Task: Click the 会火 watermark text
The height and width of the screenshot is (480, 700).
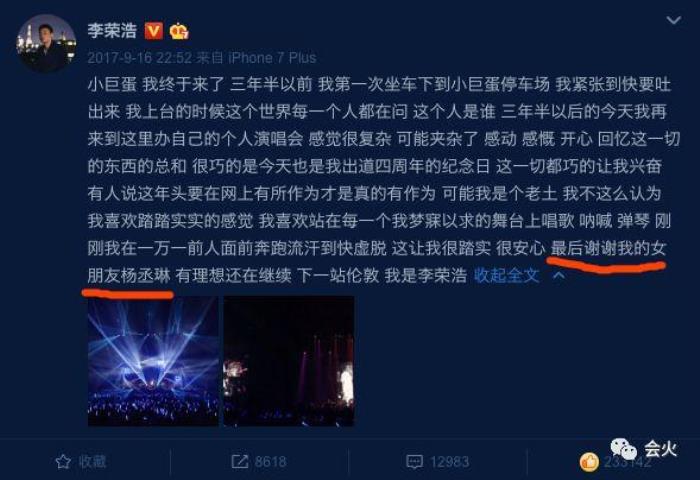Action: (x=660, y=449)
